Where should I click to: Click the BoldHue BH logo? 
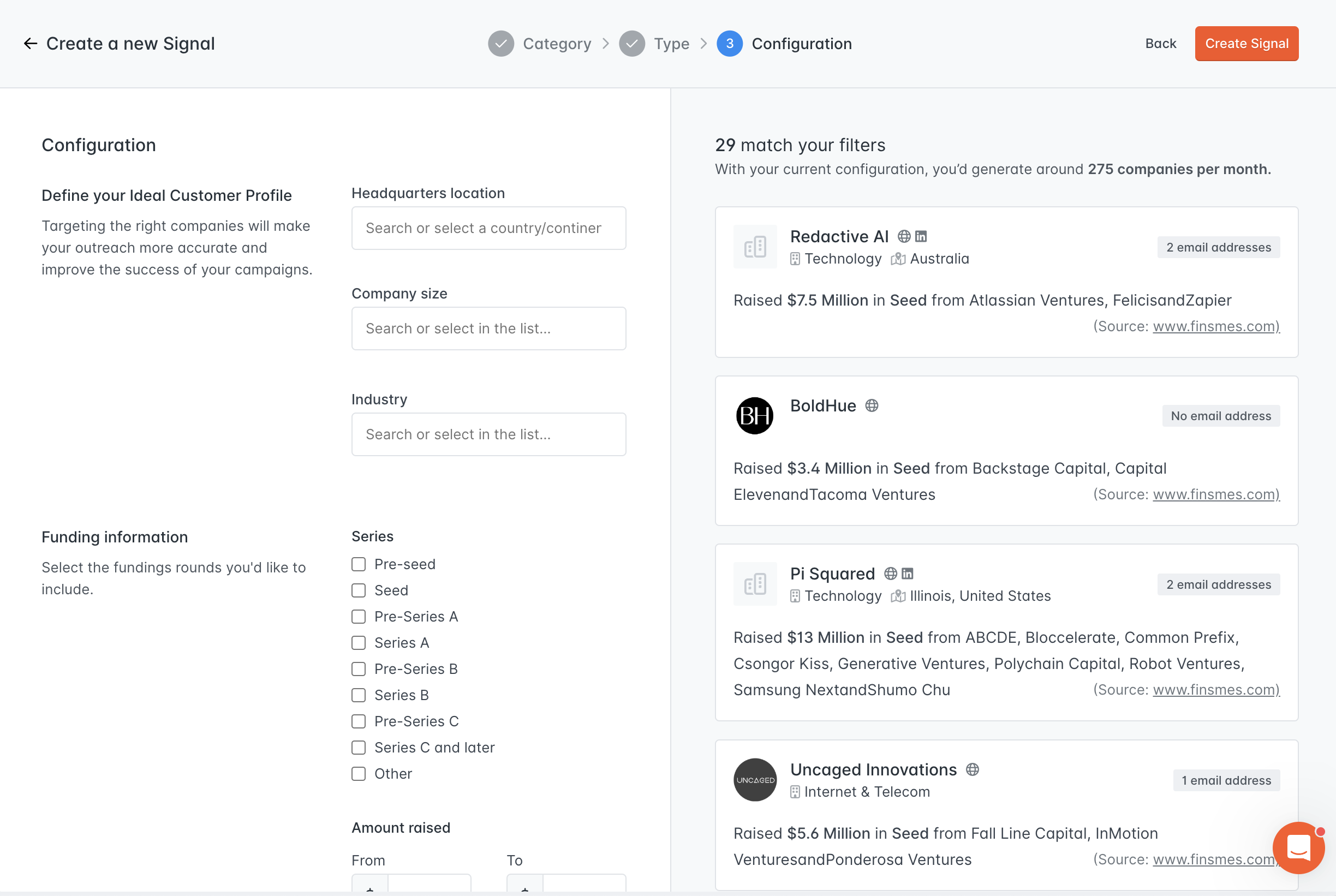(x=755, y=415)
